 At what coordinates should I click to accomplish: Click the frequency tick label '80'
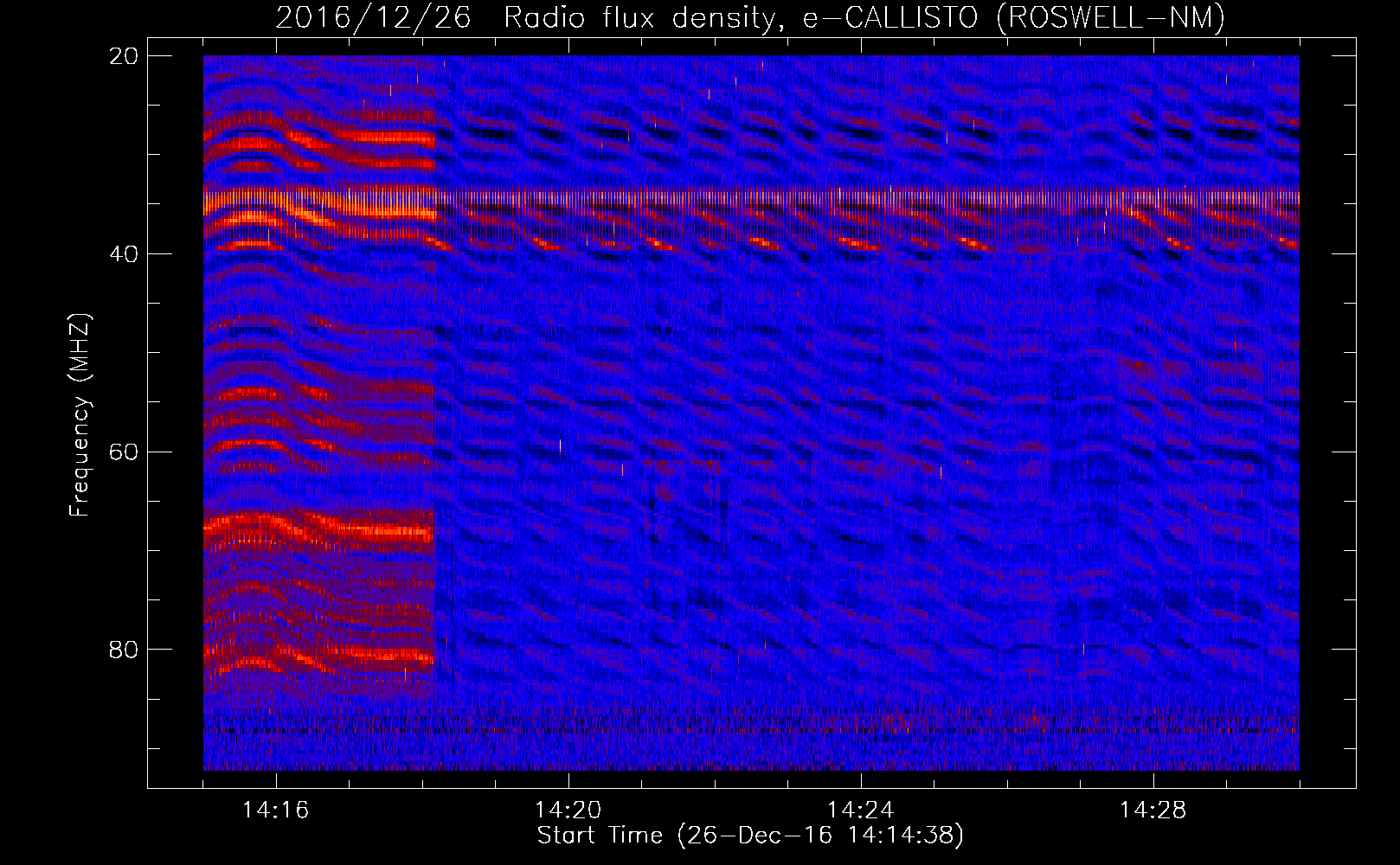124,650
